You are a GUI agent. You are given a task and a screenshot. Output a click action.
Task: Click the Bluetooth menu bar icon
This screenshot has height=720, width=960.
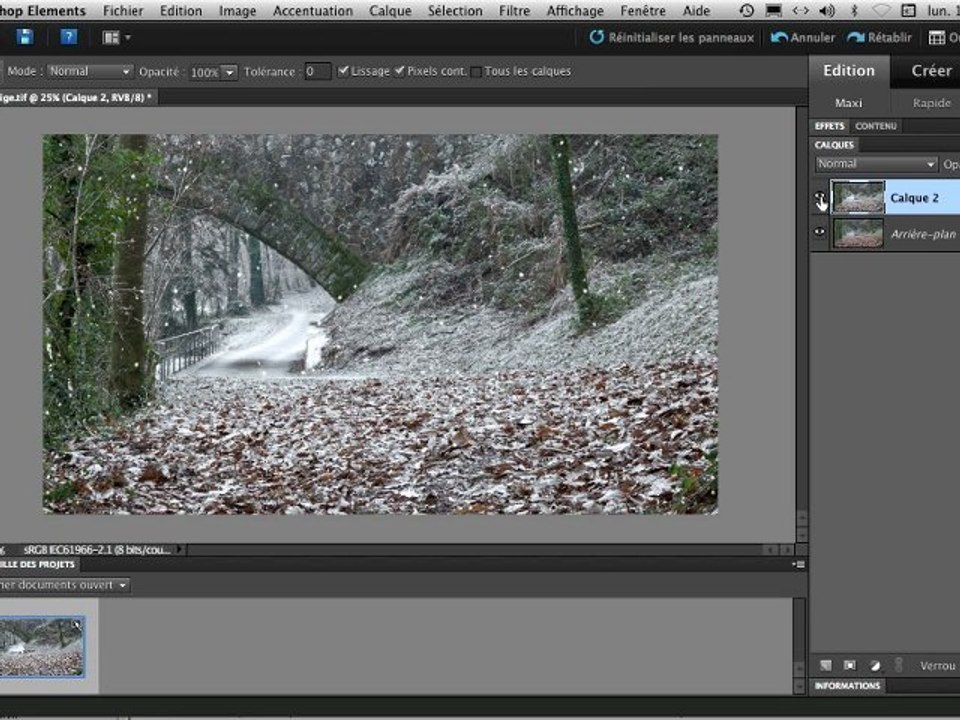(x=855, y=10)
